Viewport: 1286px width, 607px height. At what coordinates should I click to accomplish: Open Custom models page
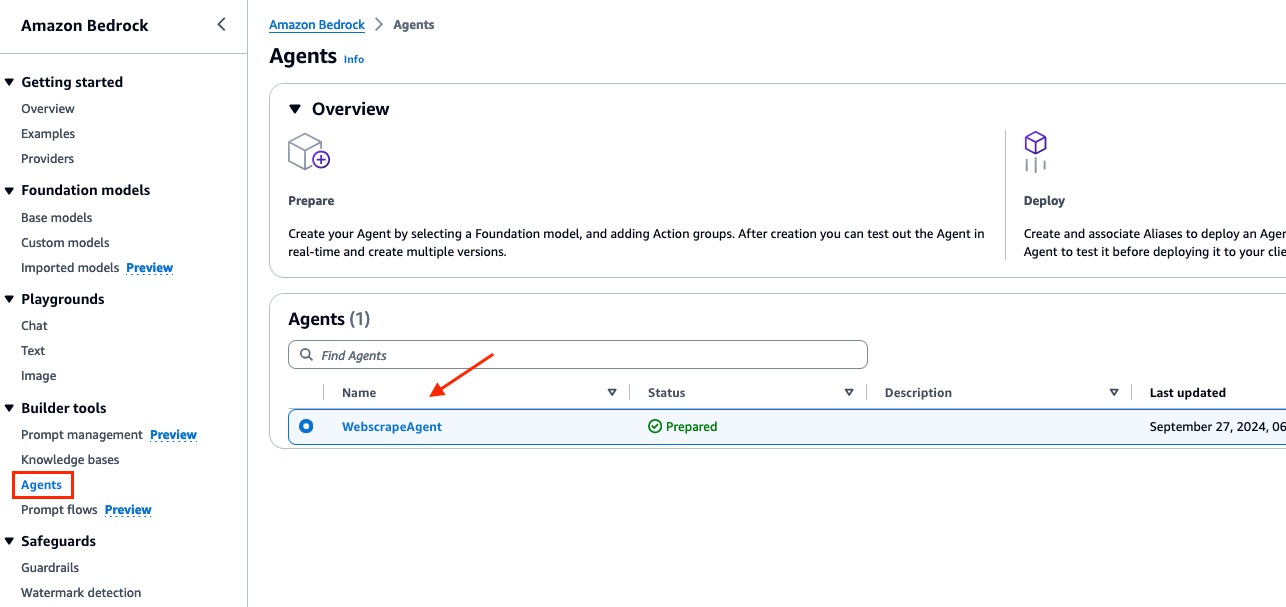tap(65, 243)
